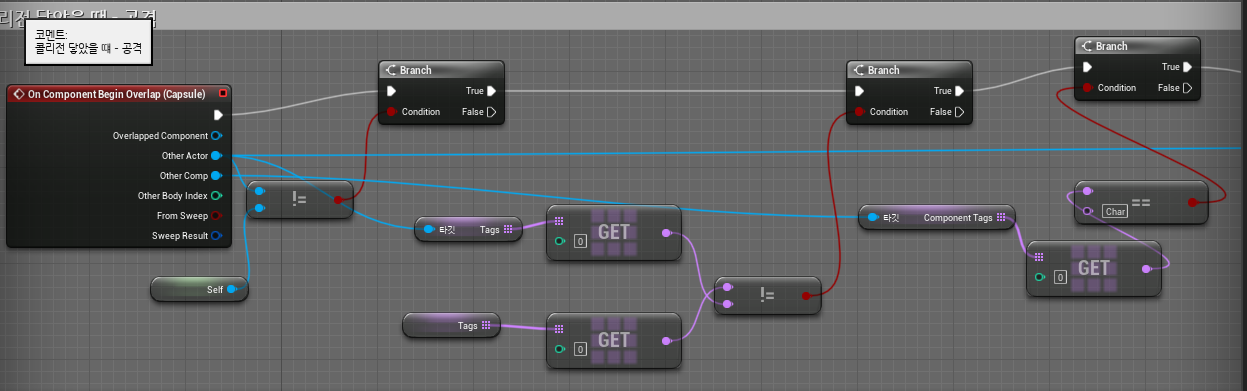Click the index field of the right GET node

[1060, 277]
